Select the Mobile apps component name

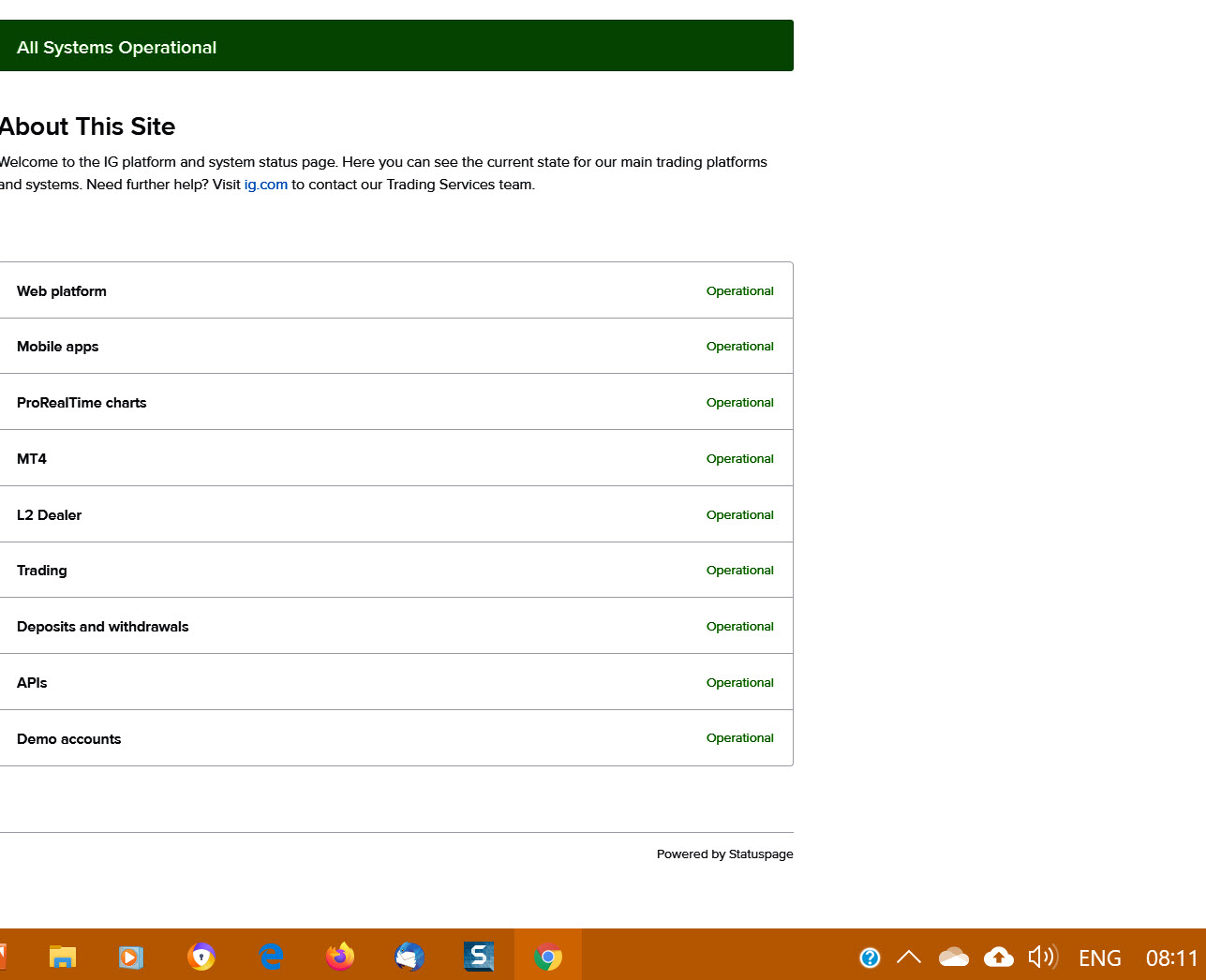point(58,347)
